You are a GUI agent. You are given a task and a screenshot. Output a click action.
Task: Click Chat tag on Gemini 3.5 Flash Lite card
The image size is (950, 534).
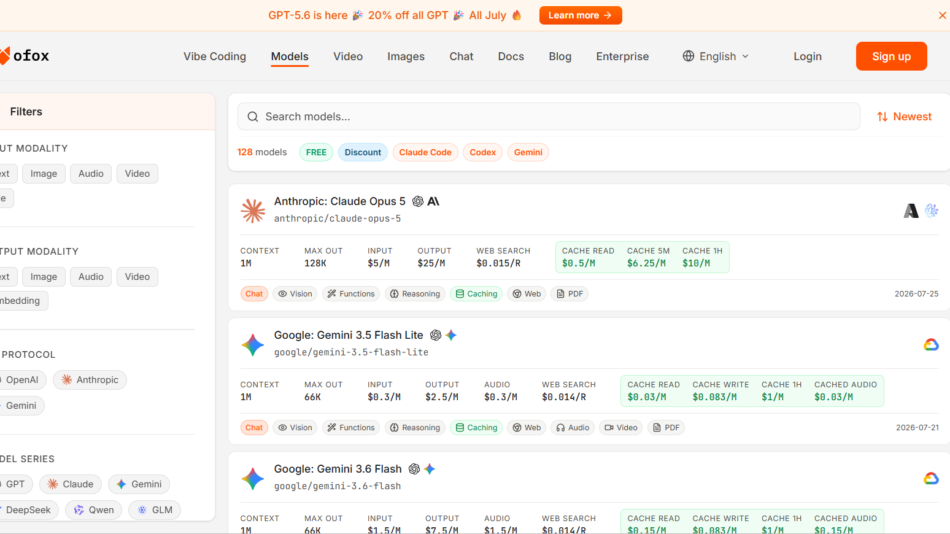pos(254,428)
